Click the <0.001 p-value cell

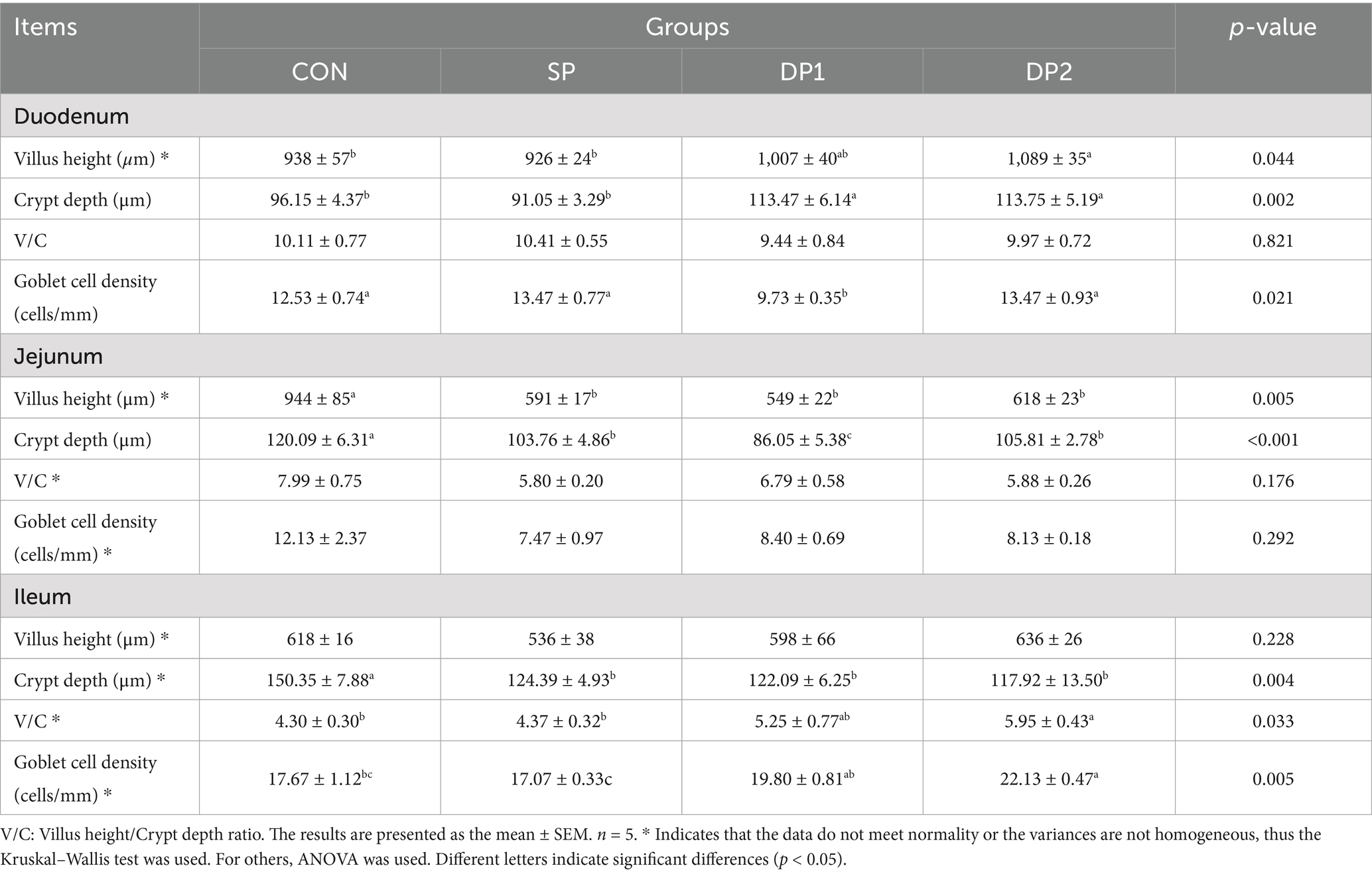point(1272,440)
